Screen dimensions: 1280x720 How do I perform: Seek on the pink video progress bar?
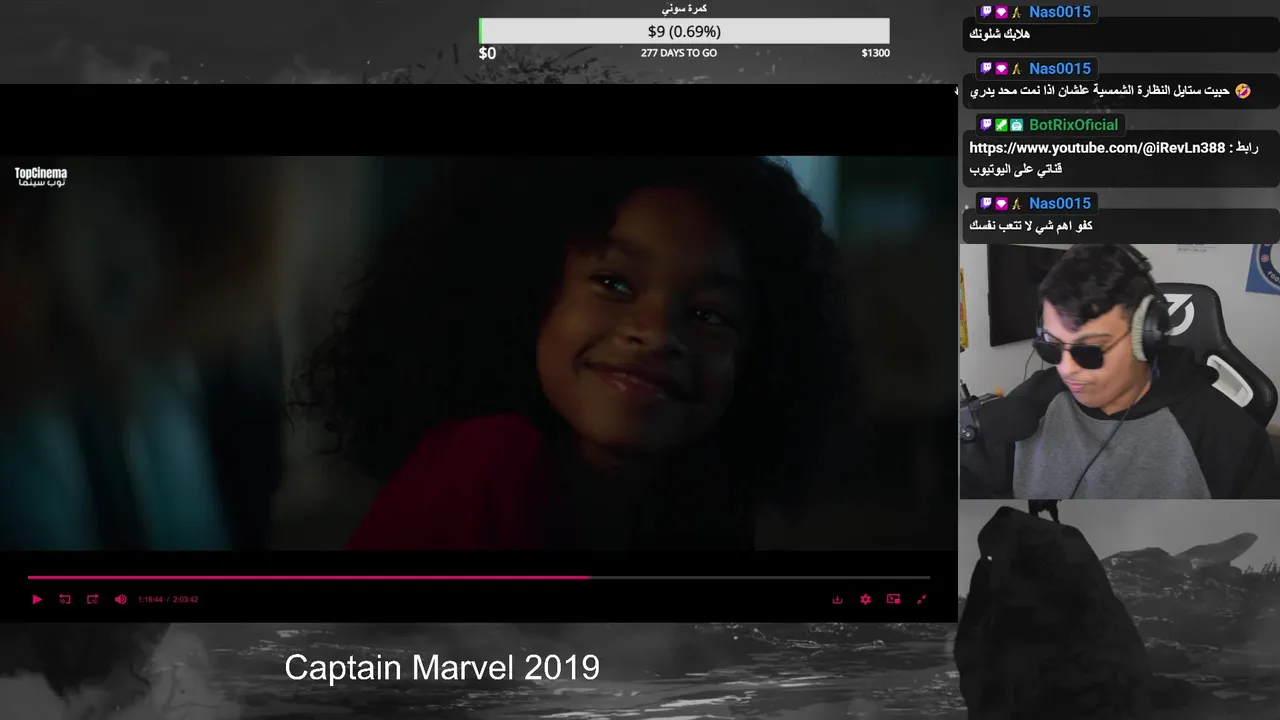point(479,577)
